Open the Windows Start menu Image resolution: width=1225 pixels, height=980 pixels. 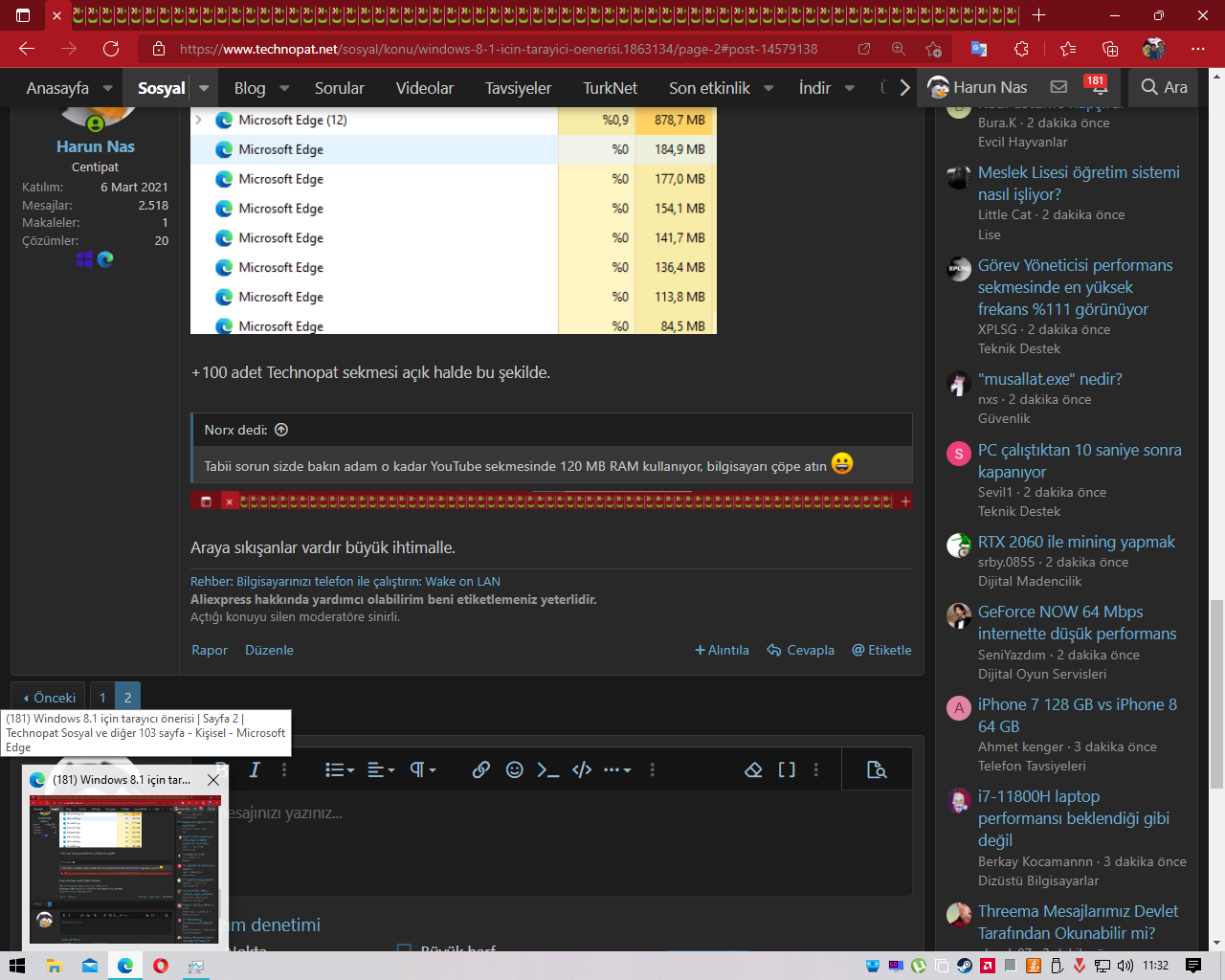(16, 966)
